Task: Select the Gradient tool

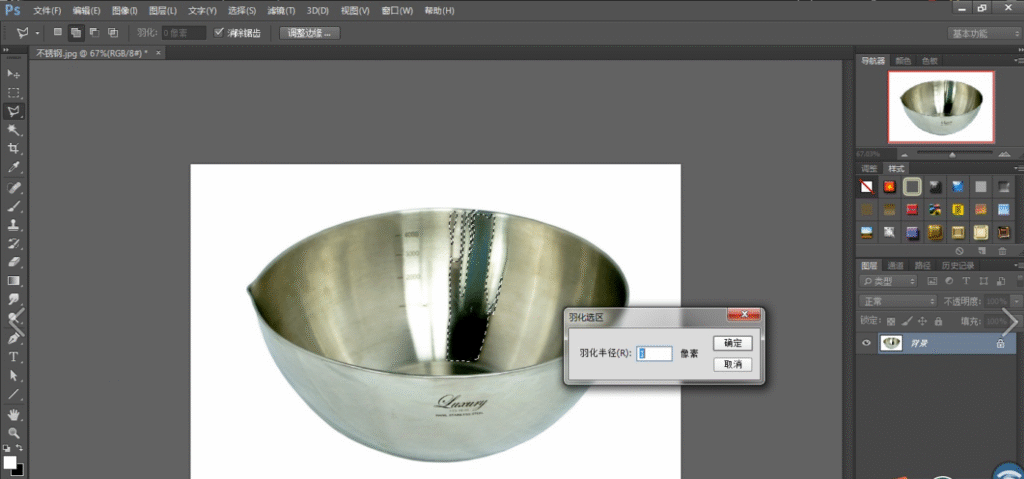Action: coord(13,281)
